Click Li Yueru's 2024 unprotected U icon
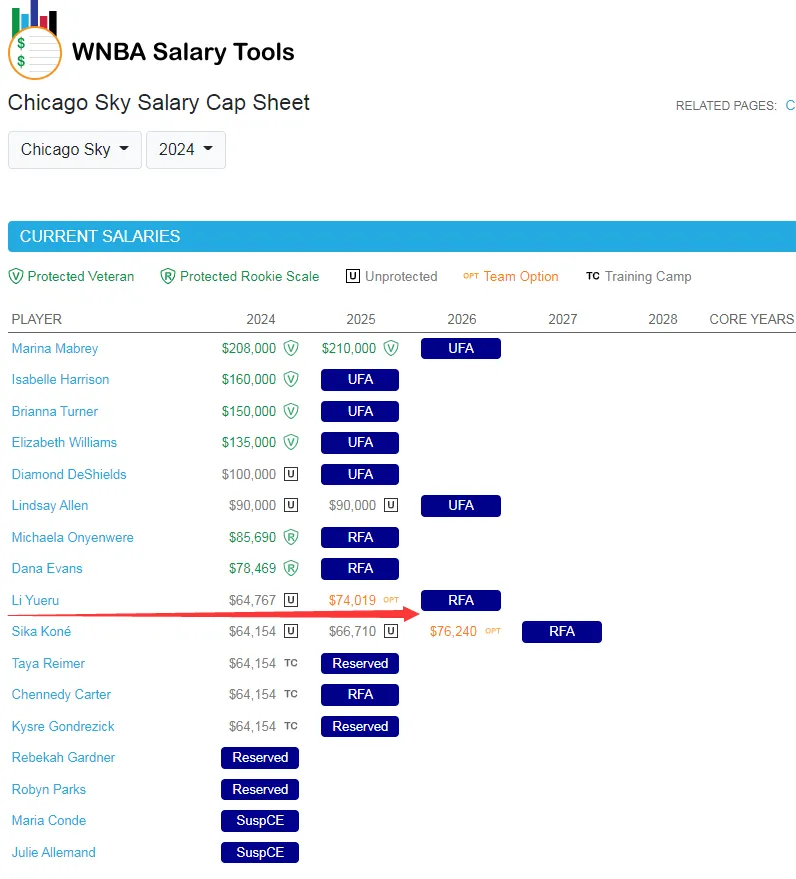This screenshot has height=879, width=796. [x=290, y=600]
